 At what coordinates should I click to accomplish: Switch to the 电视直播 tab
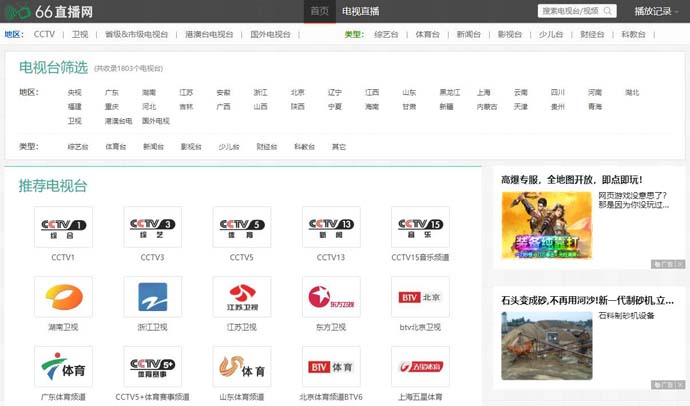360,11
